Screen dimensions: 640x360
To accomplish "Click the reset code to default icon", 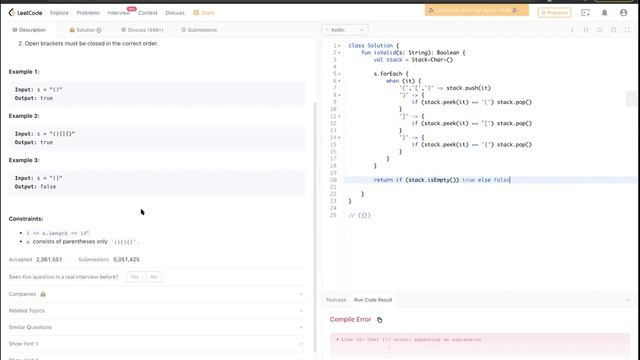I will coord(600,30).
